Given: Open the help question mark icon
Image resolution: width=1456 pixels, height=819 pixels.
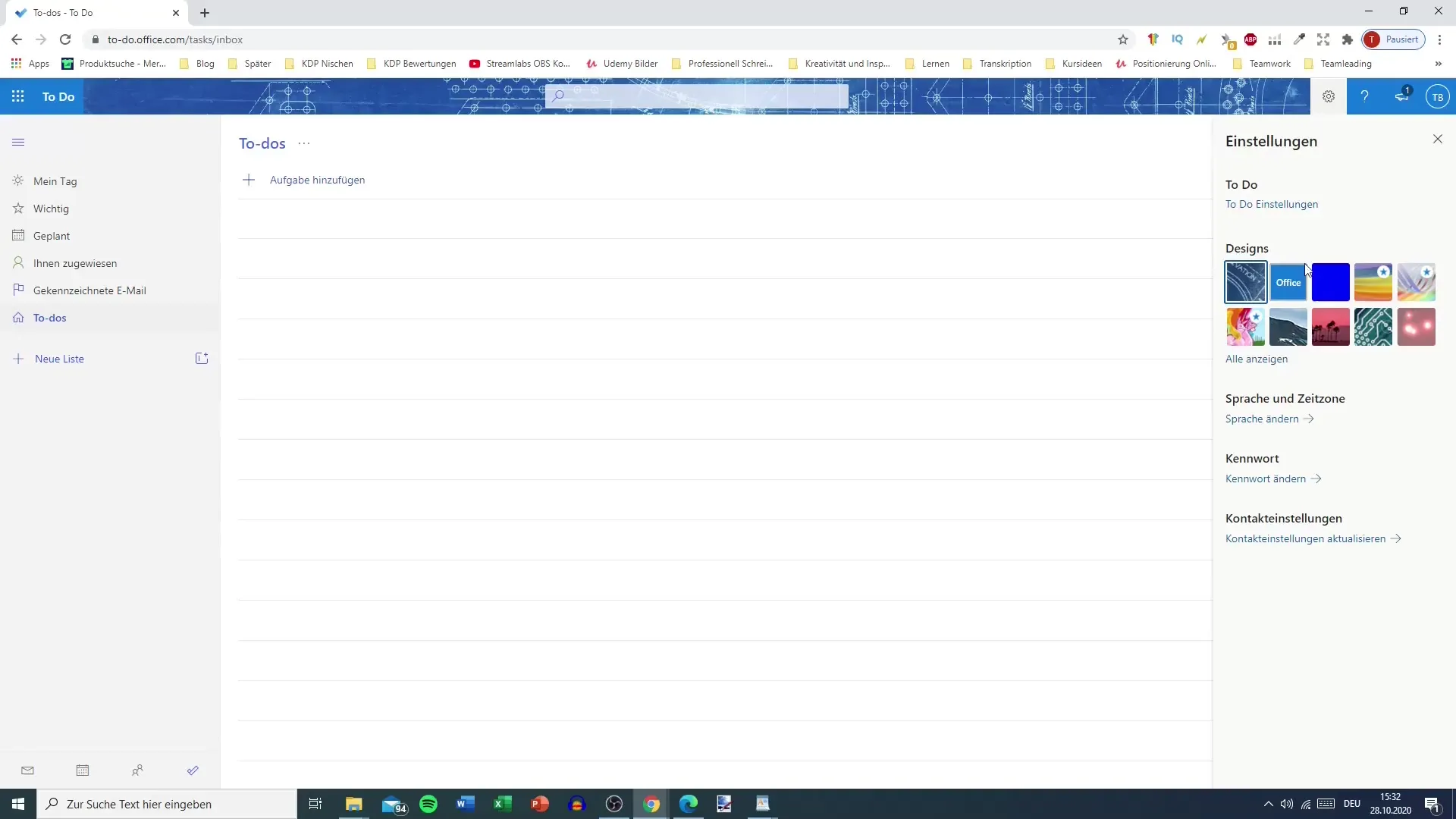Looking at the screenshot, I should (x=1364, y=96).
